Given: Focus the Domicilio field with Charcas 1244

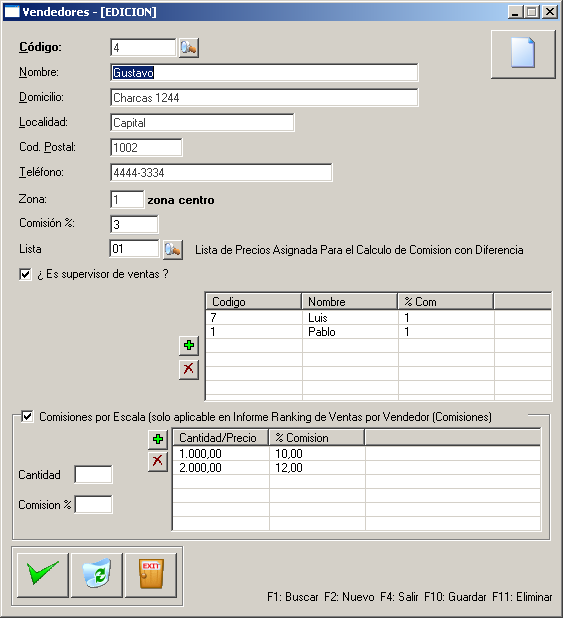Looking at the screenshot, I should (x=264, y=98).
